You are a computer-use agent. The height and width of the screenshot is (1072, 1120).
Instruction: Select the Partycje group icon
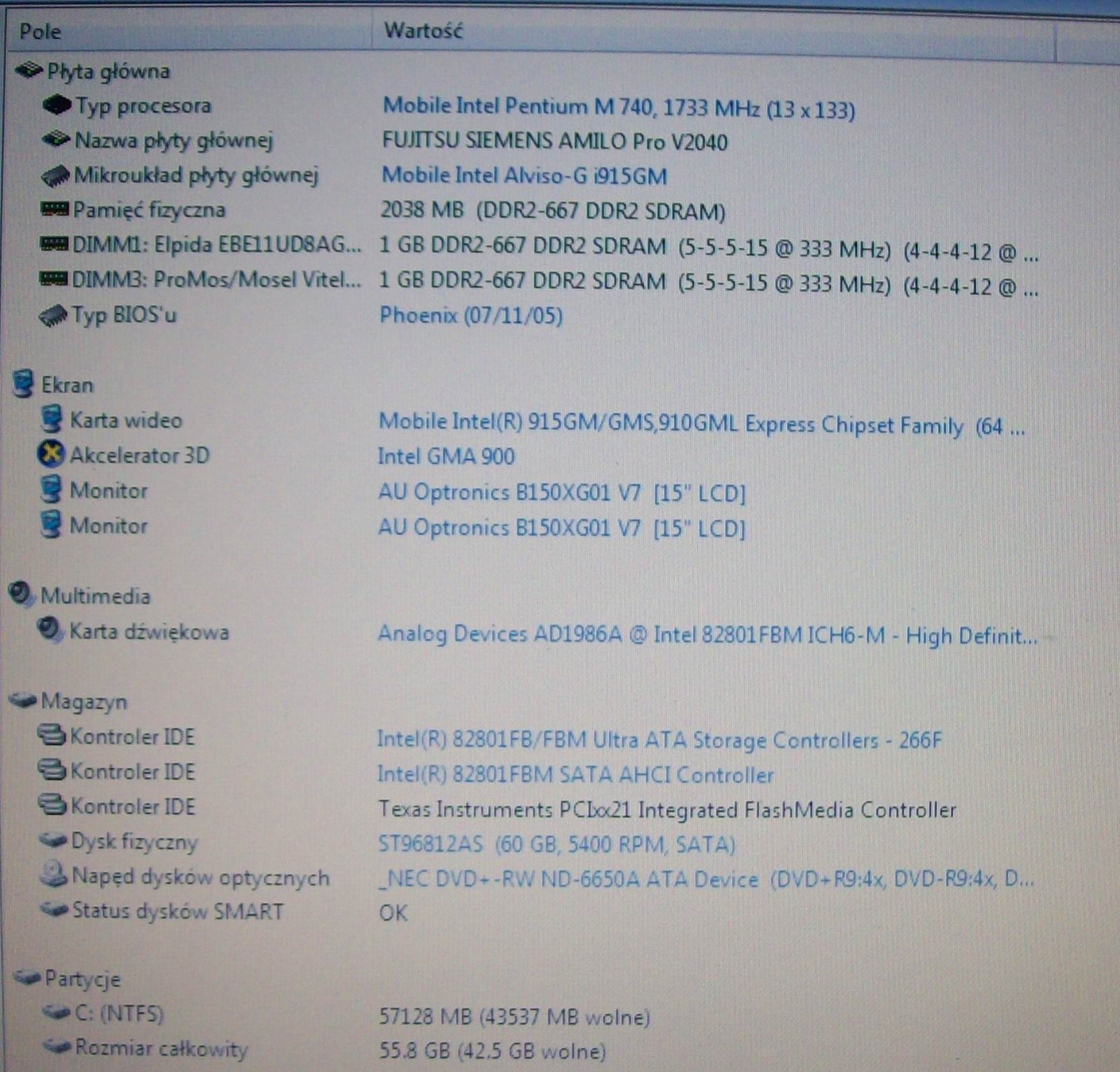click(27, 977)
